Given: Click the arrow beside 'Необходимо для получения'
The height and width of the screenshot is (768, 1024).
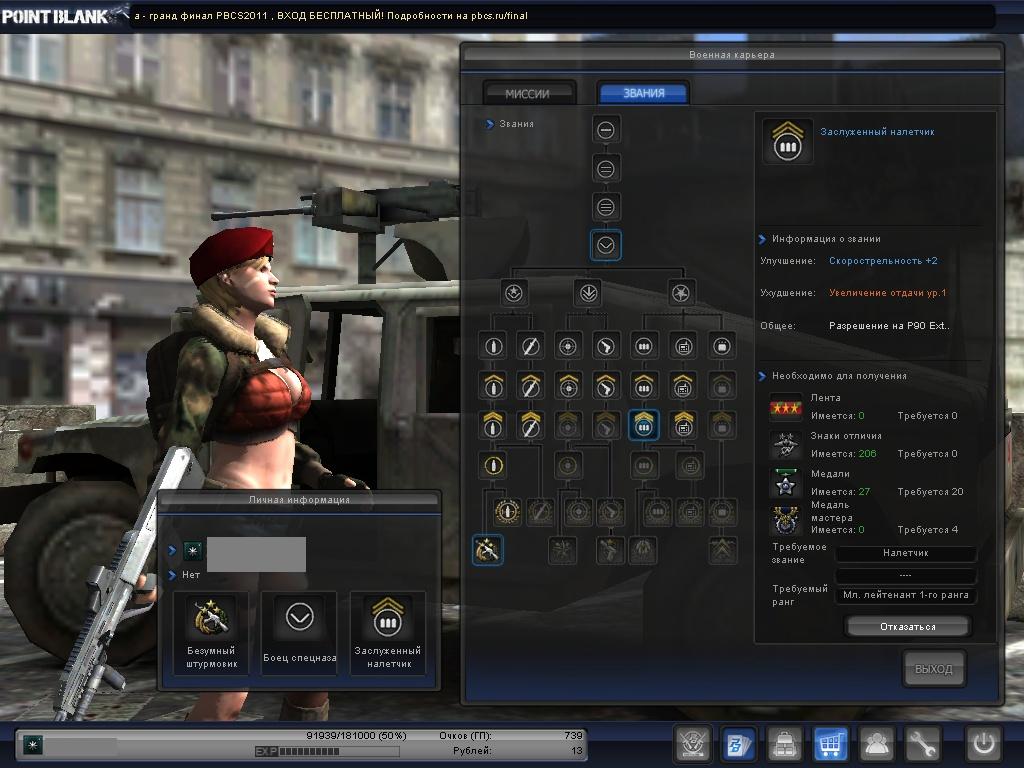Looking at the screenshot, I should tap(762, 376).
